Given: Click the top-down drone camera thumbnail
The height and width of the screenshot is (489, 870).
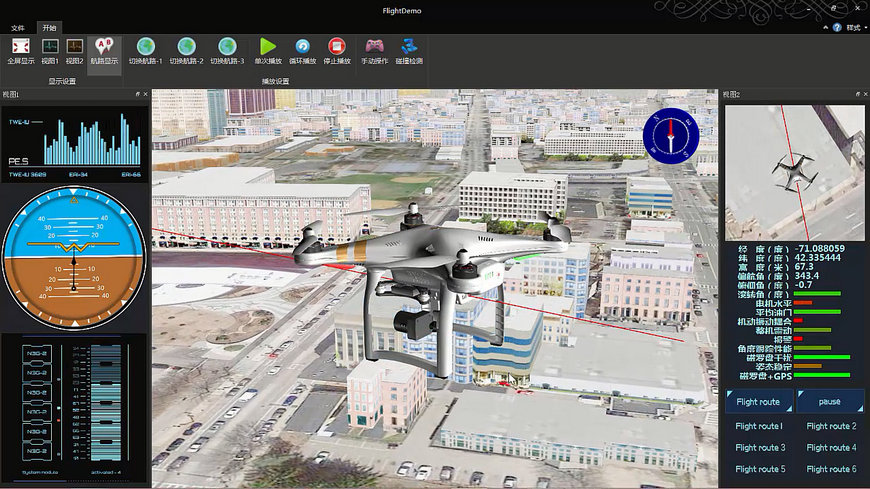Looking at the screenshot, I should pos(795,173).
